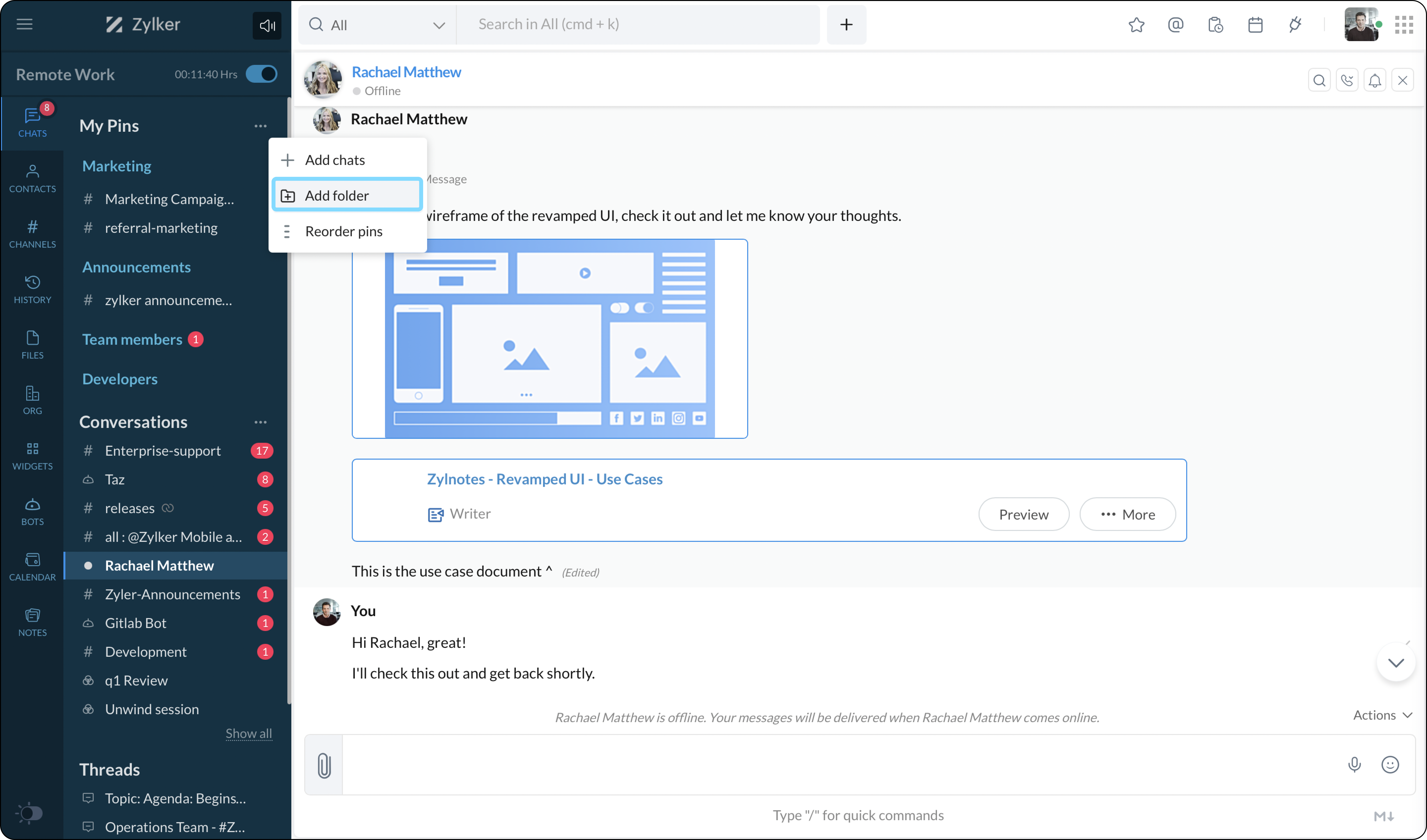Click the microphone voice message icon
The image size is (1427, 840).
1354,765
